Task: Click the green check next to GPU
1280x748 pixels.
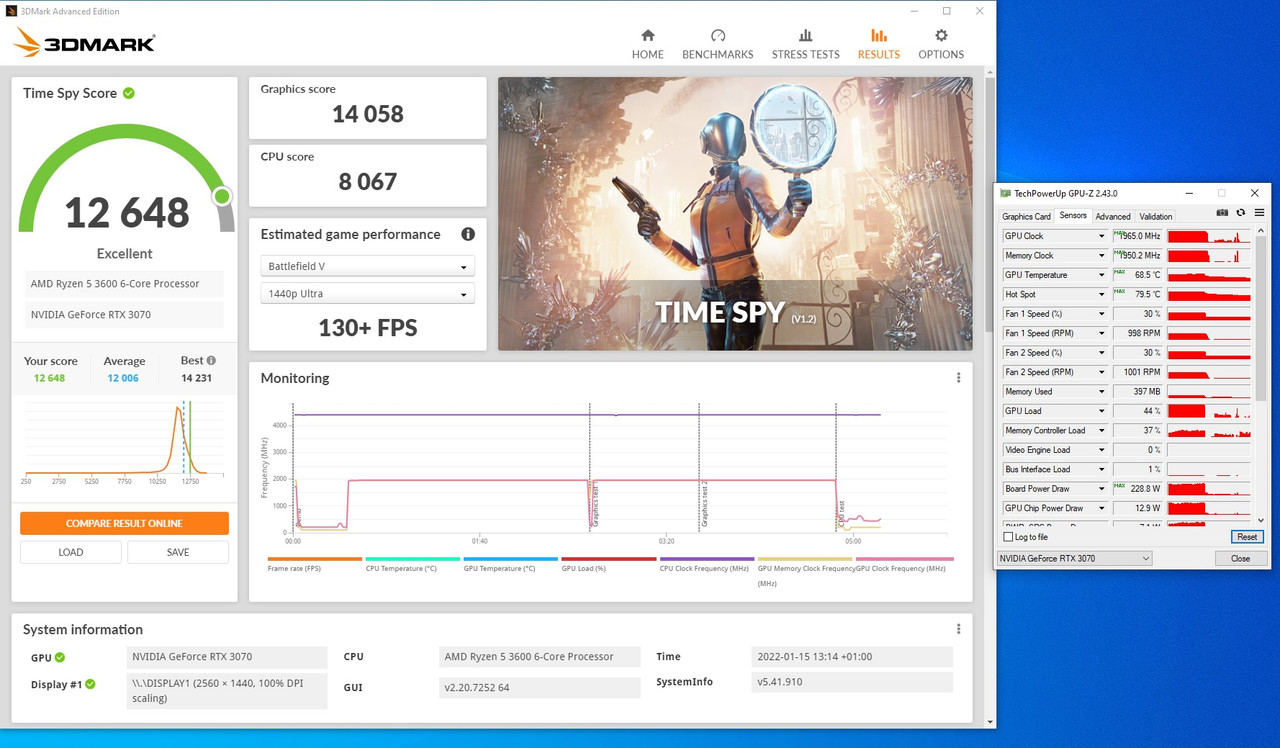Action: tap(60, 657)
